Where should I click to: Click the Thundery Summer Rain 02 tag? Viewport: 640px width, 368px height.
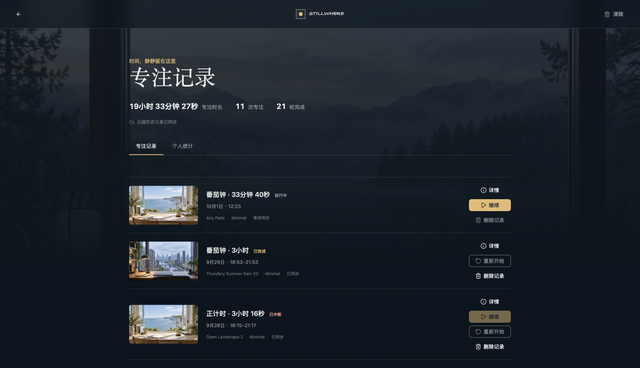tap(232, 274)
